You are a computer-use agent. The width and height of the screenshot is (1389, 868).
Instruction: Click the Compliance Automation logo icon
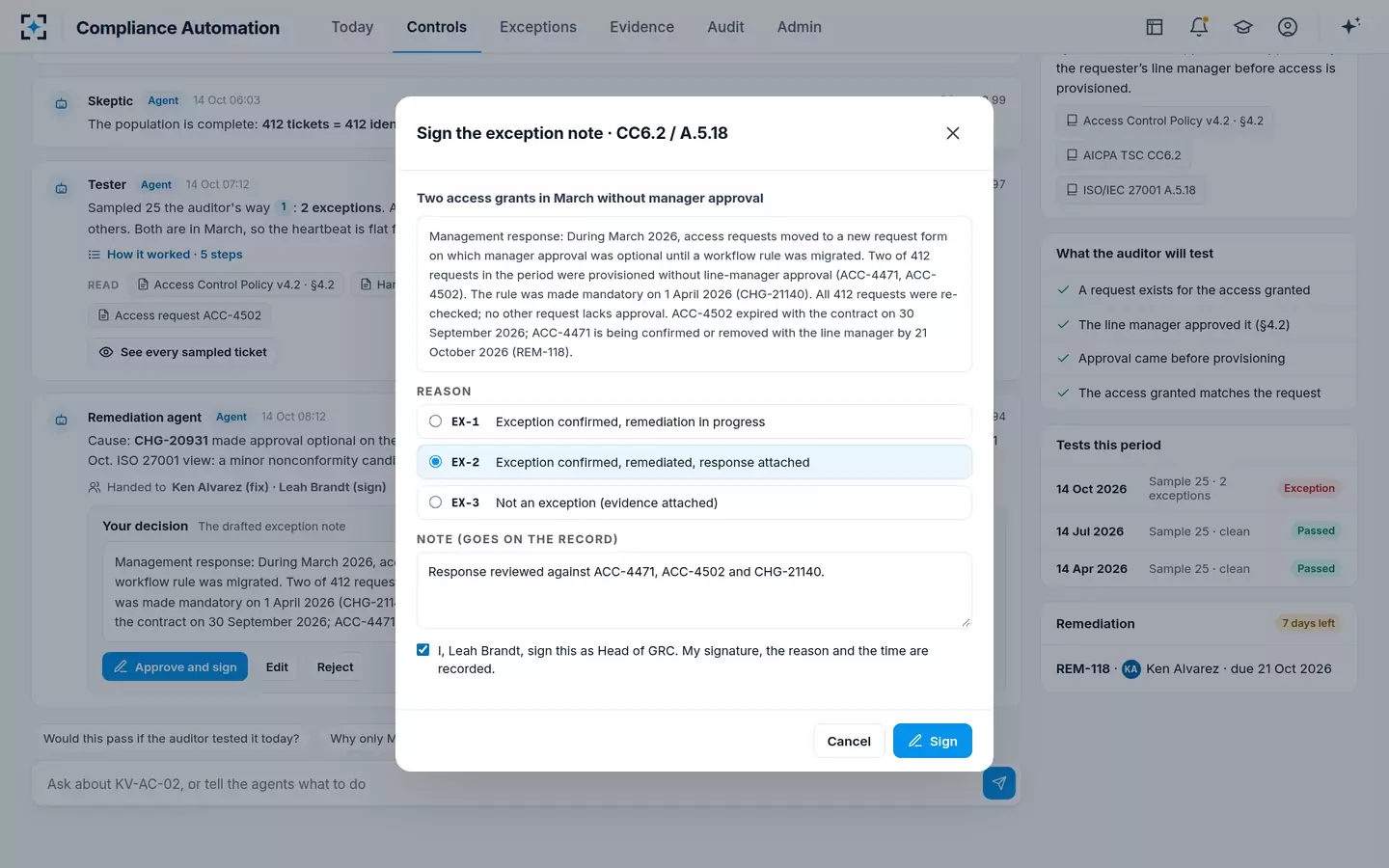pos(34,27)
